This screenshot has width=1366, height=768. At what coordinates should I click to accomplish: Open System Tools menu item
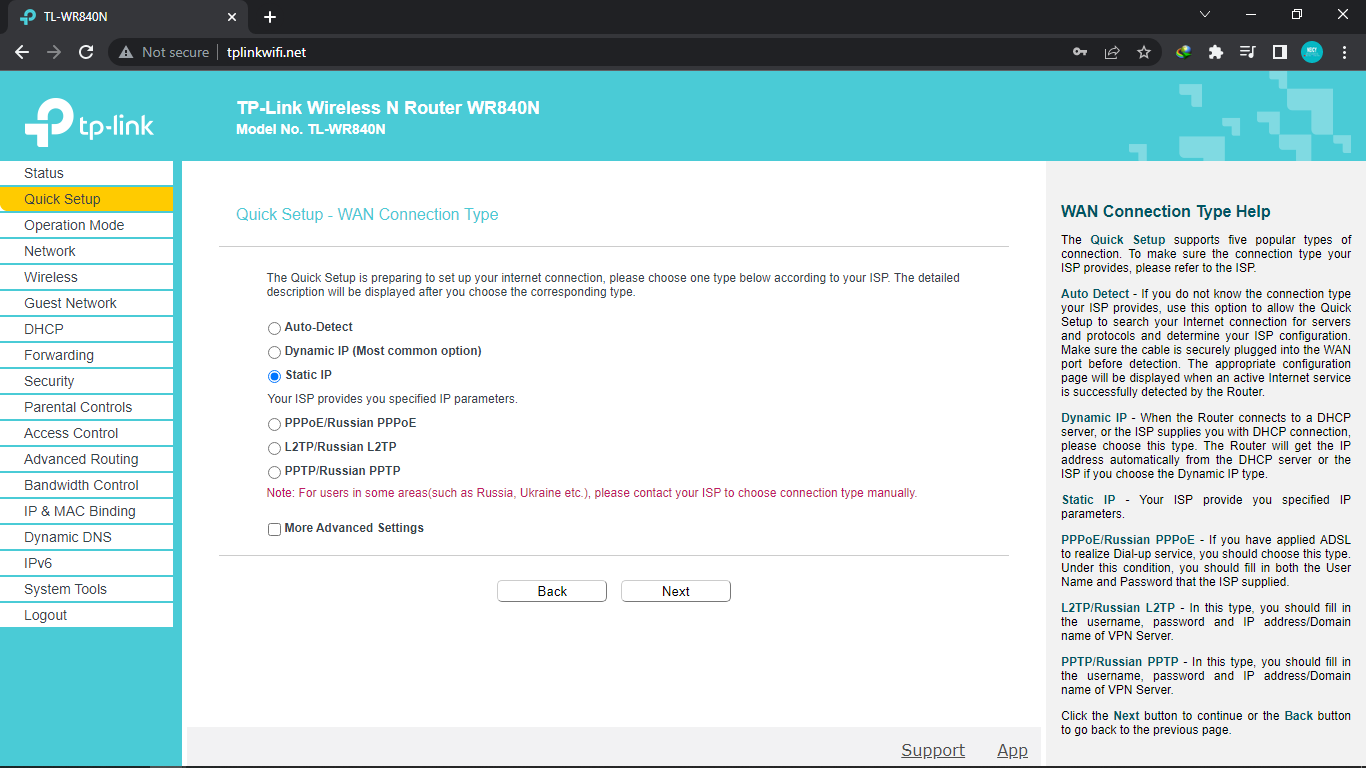coord(86,589)
